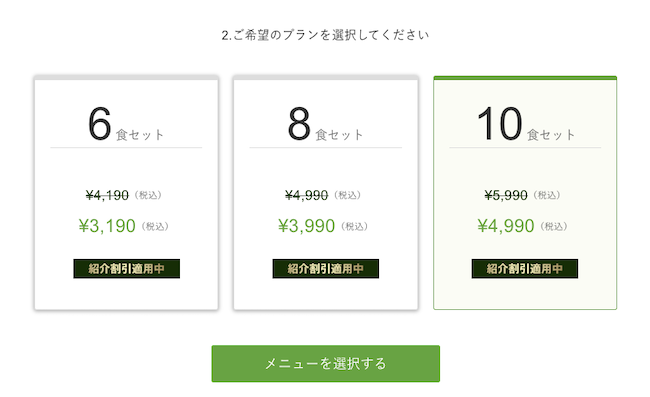Click the large number 10 heading
The width and height of the screenshot is (650, 397).
click(x=499, y=123)
